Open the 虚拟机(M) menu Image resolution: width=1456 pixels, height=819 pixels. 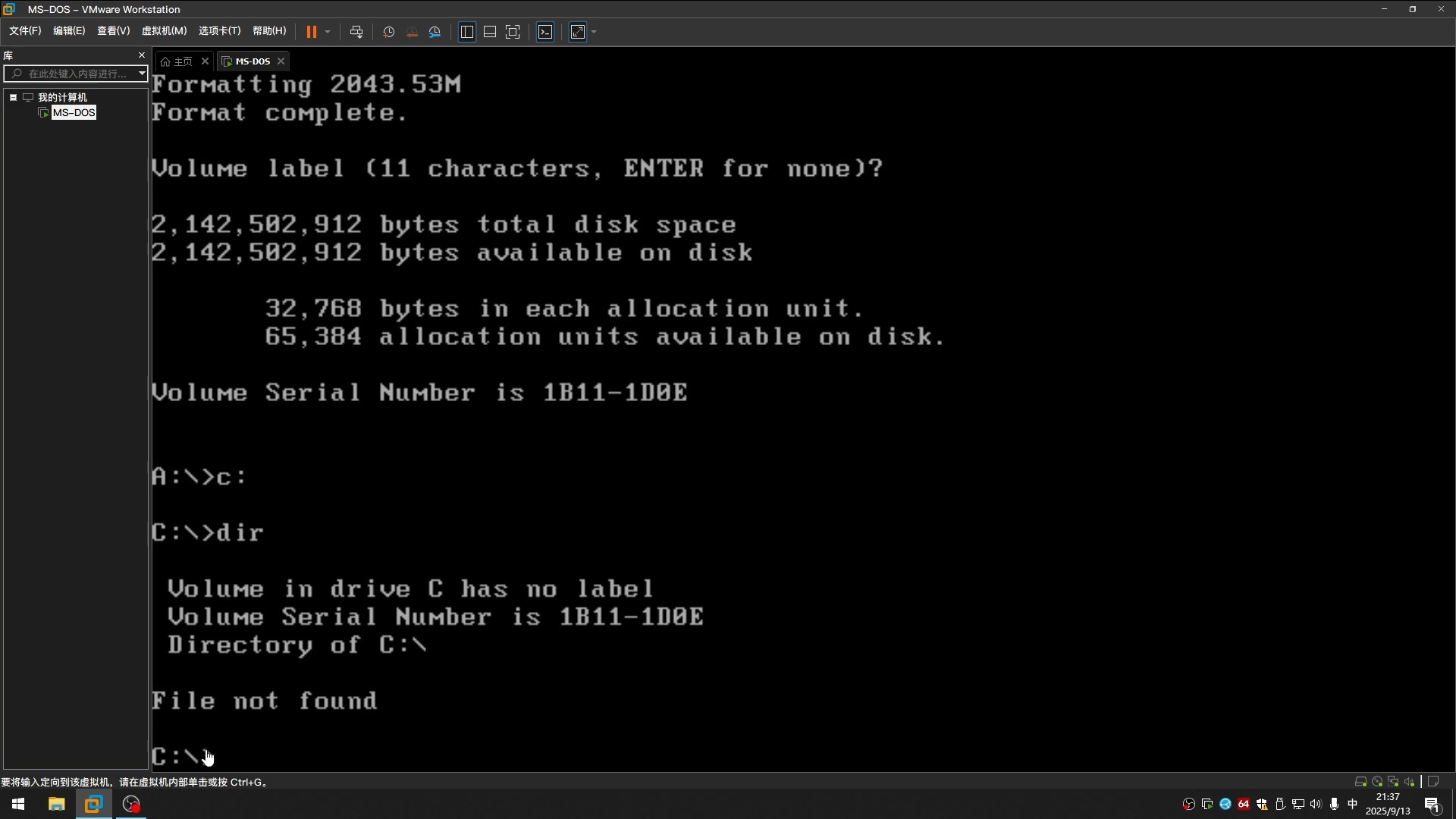point(164,31)
